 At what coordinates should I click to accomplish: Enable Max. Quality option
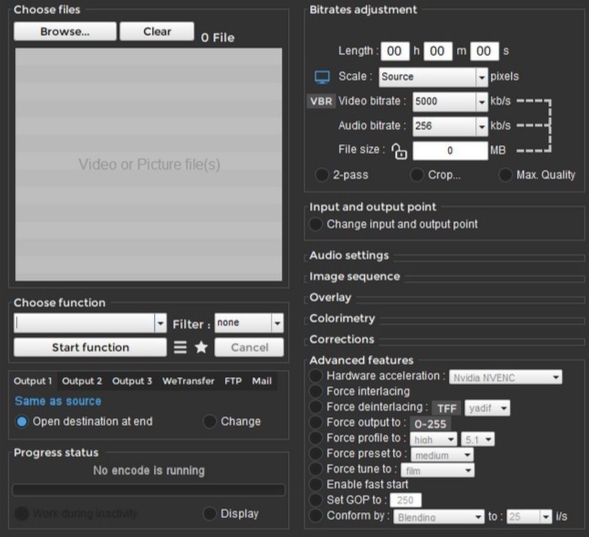(x=505, y=175)
